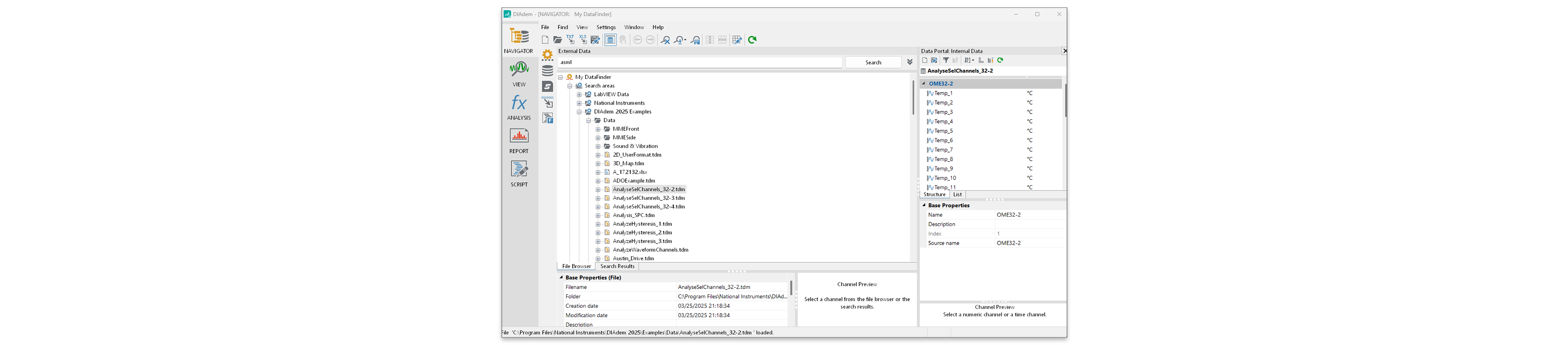This screenshot has height=345, width=1568.
Task: Expand the LabVIEW Data node
Action: (x=579, y=94)
